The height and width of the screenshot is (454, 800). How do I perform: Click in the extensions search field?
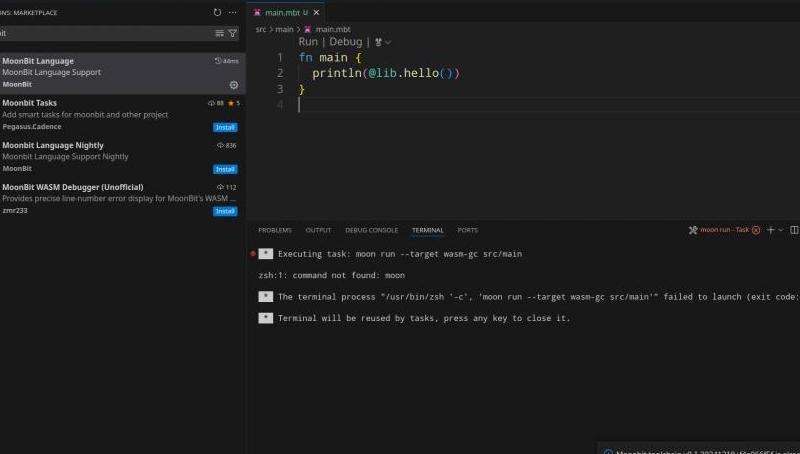click(x=100, y=33)
